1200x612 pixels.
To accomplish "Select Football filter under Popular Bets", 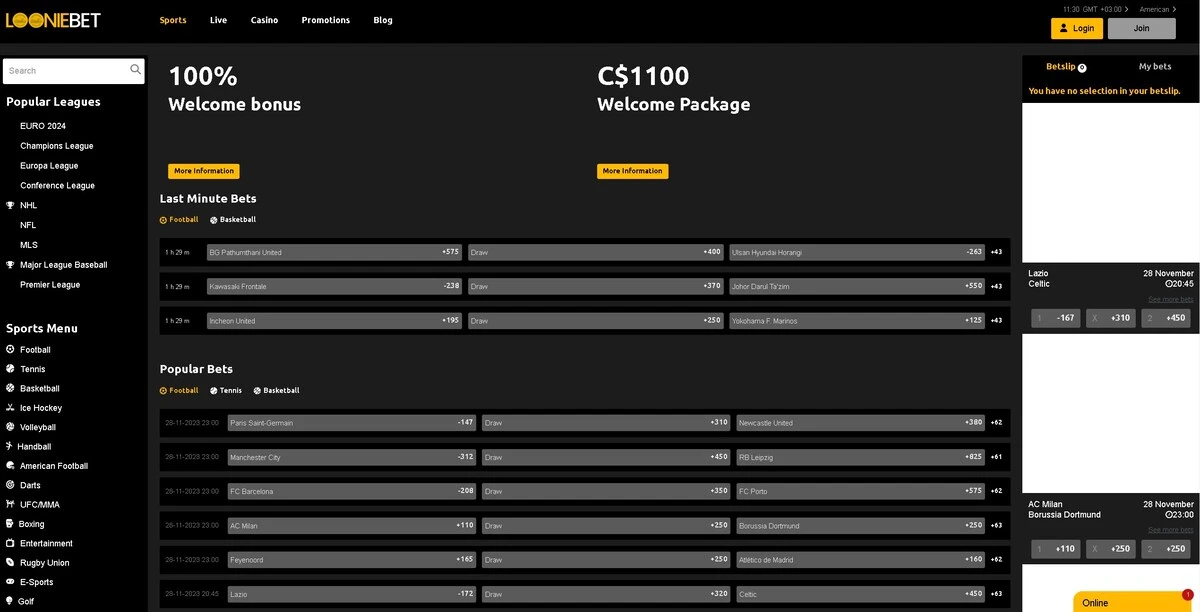I will click(179, 390).
